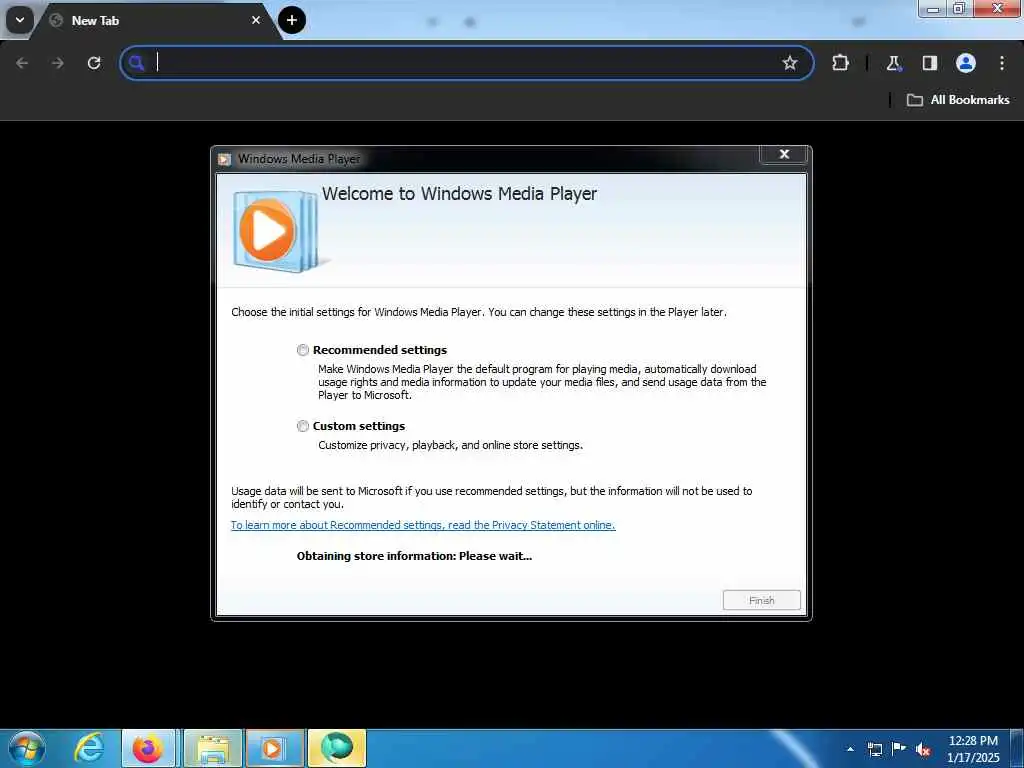Restore down the Chrome window

[x=959, y=8]
